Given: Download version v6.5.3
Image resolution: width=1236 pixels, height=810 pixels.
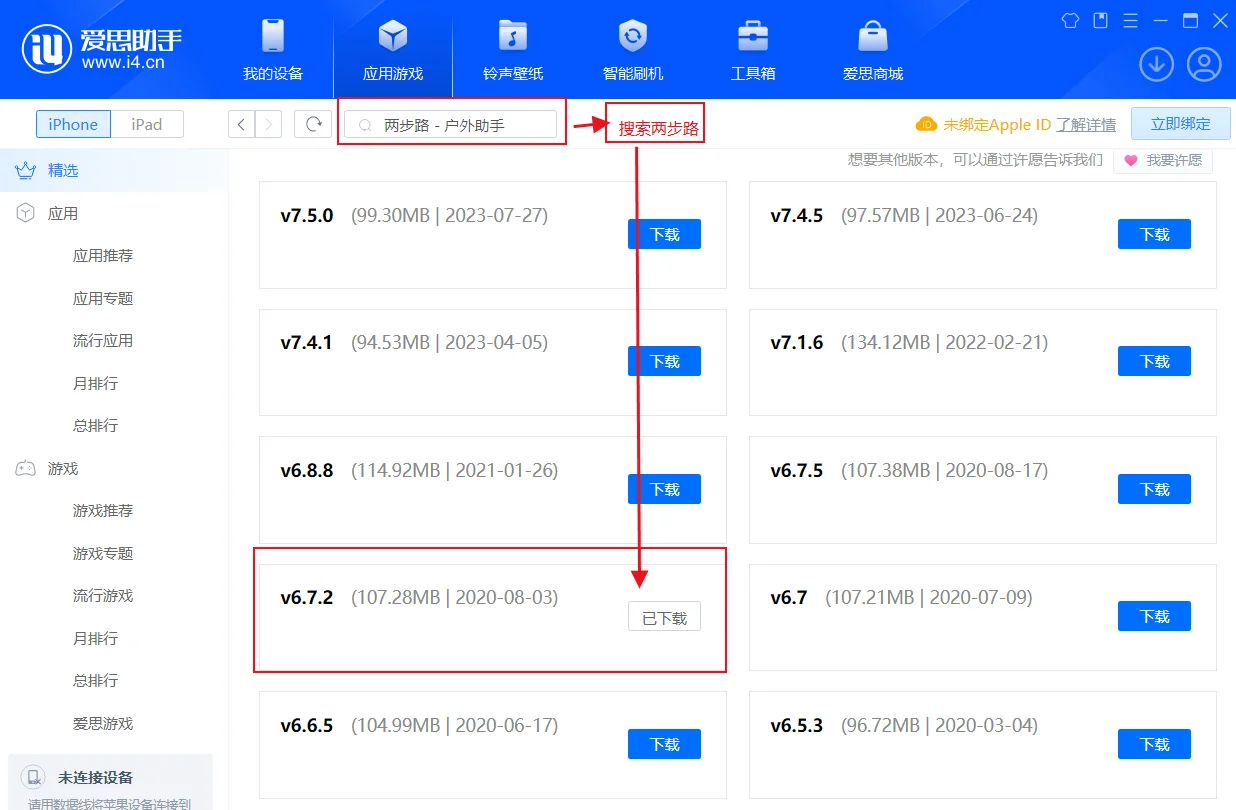Looking at the screenshot, I should point(1154,744).
